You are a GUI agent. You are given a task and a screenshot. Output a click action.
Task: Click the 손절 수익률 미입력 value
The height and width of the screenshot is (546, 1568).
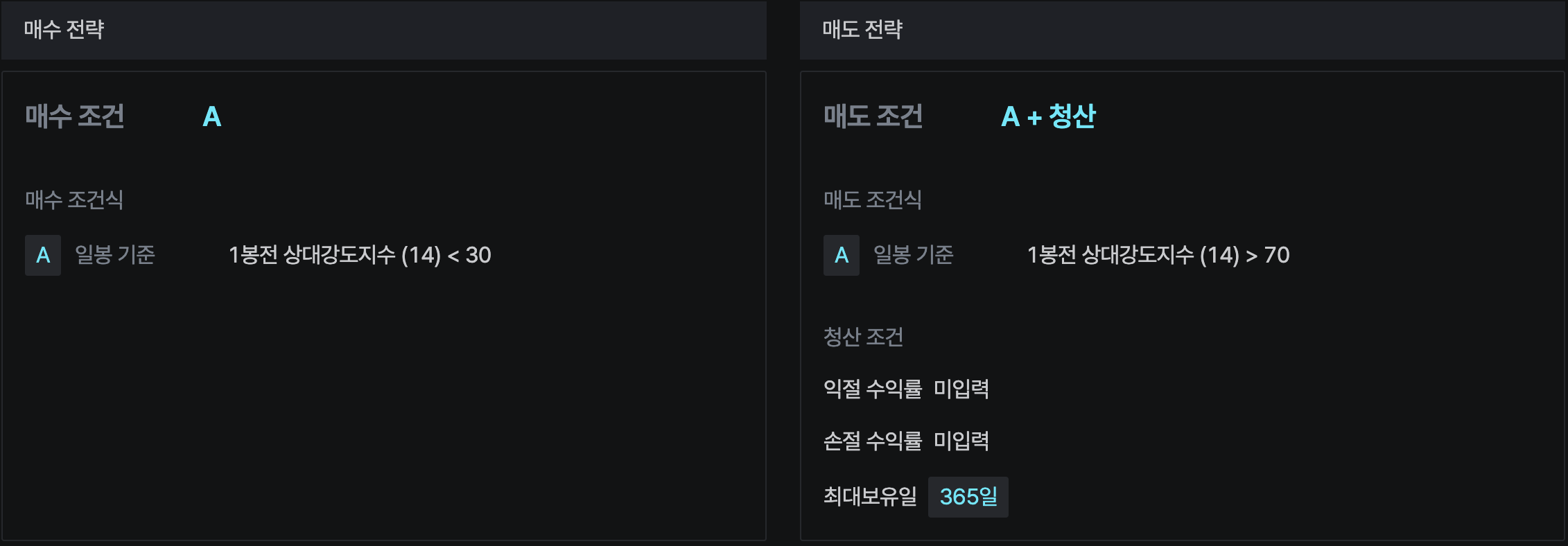[961, 441]
